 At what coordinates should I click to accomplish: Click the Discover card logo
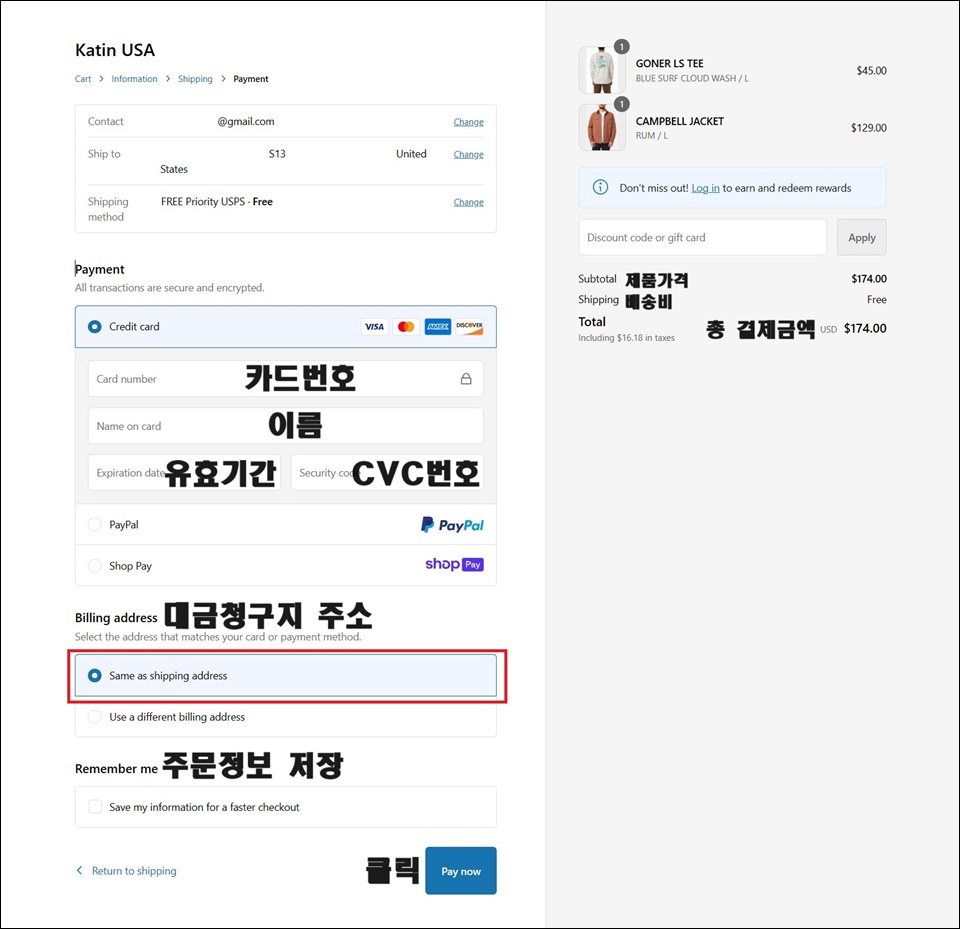point(470,326)
